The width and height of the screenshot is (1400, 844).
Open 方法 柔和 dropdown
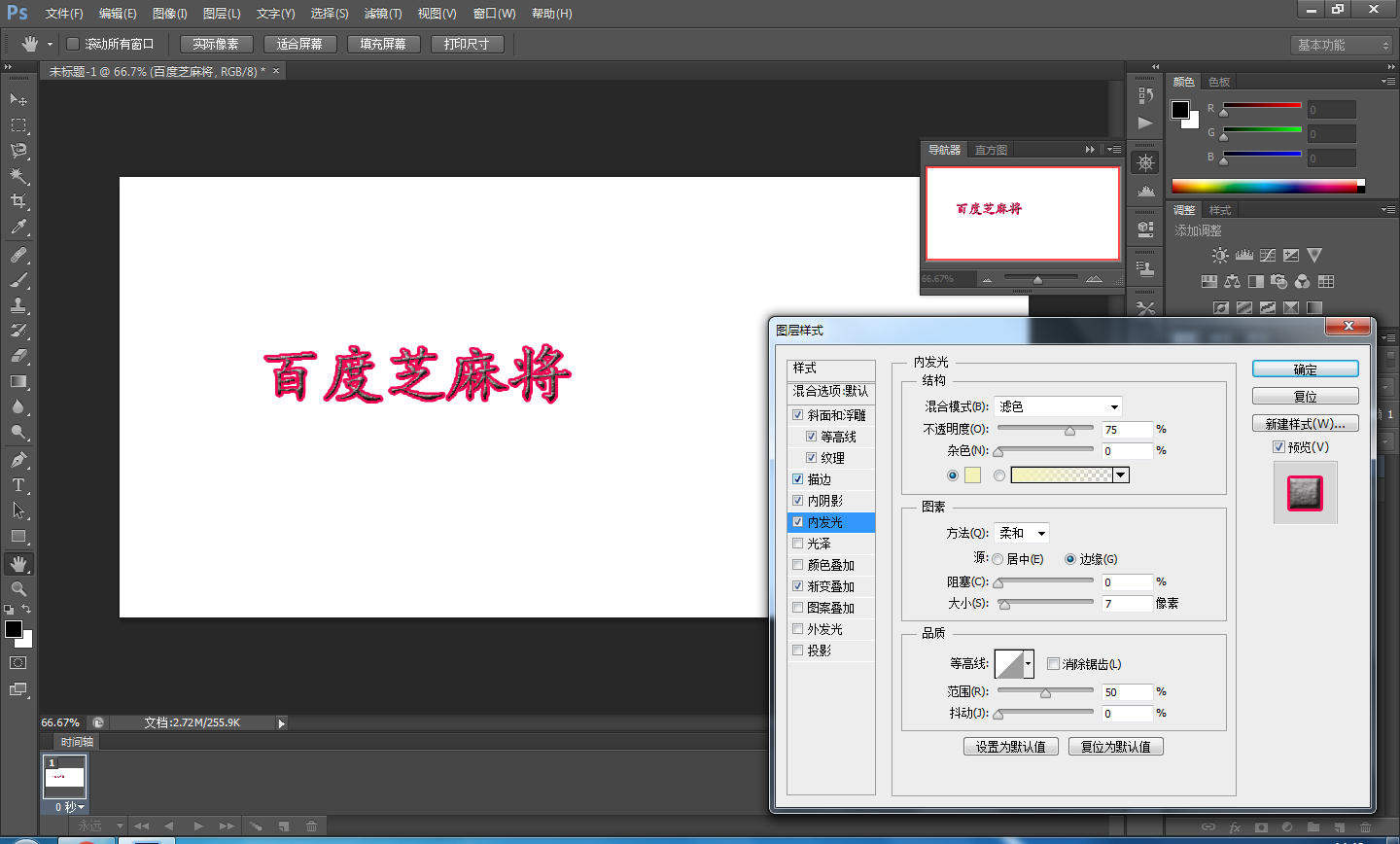coord(1022,533)
